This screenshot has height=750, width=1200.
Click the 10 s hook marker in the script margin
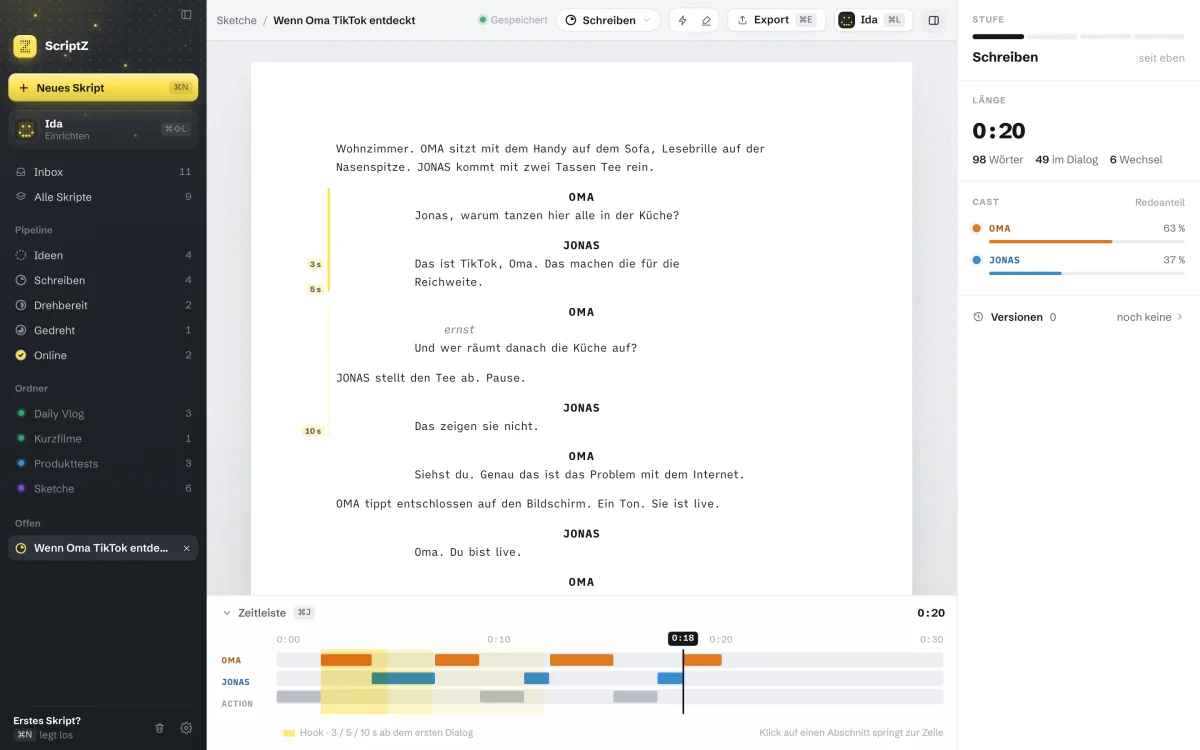pos(313,431)
